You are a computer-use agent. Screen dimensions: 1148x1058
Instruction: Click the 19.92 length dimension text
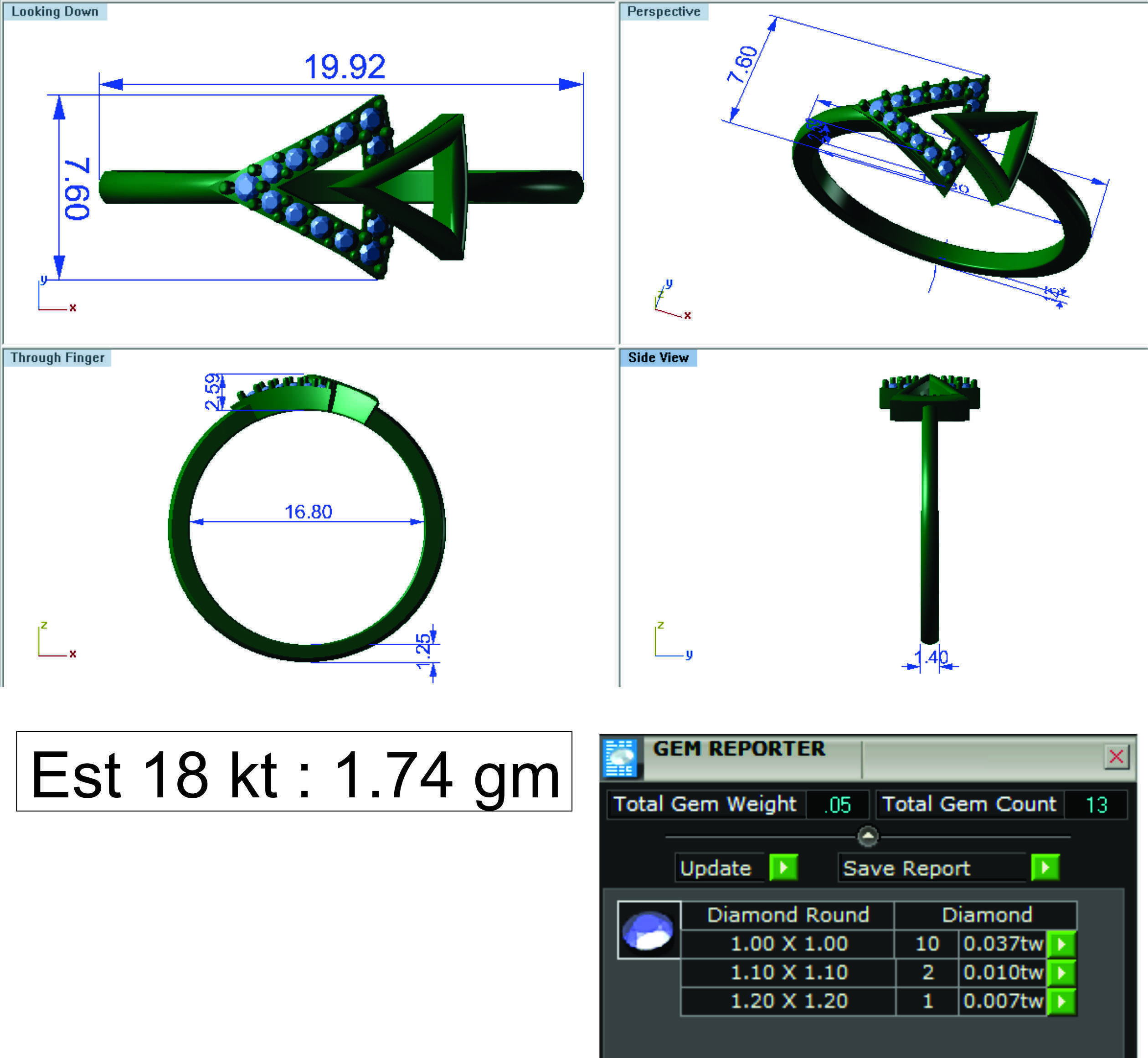click(345, 67)
